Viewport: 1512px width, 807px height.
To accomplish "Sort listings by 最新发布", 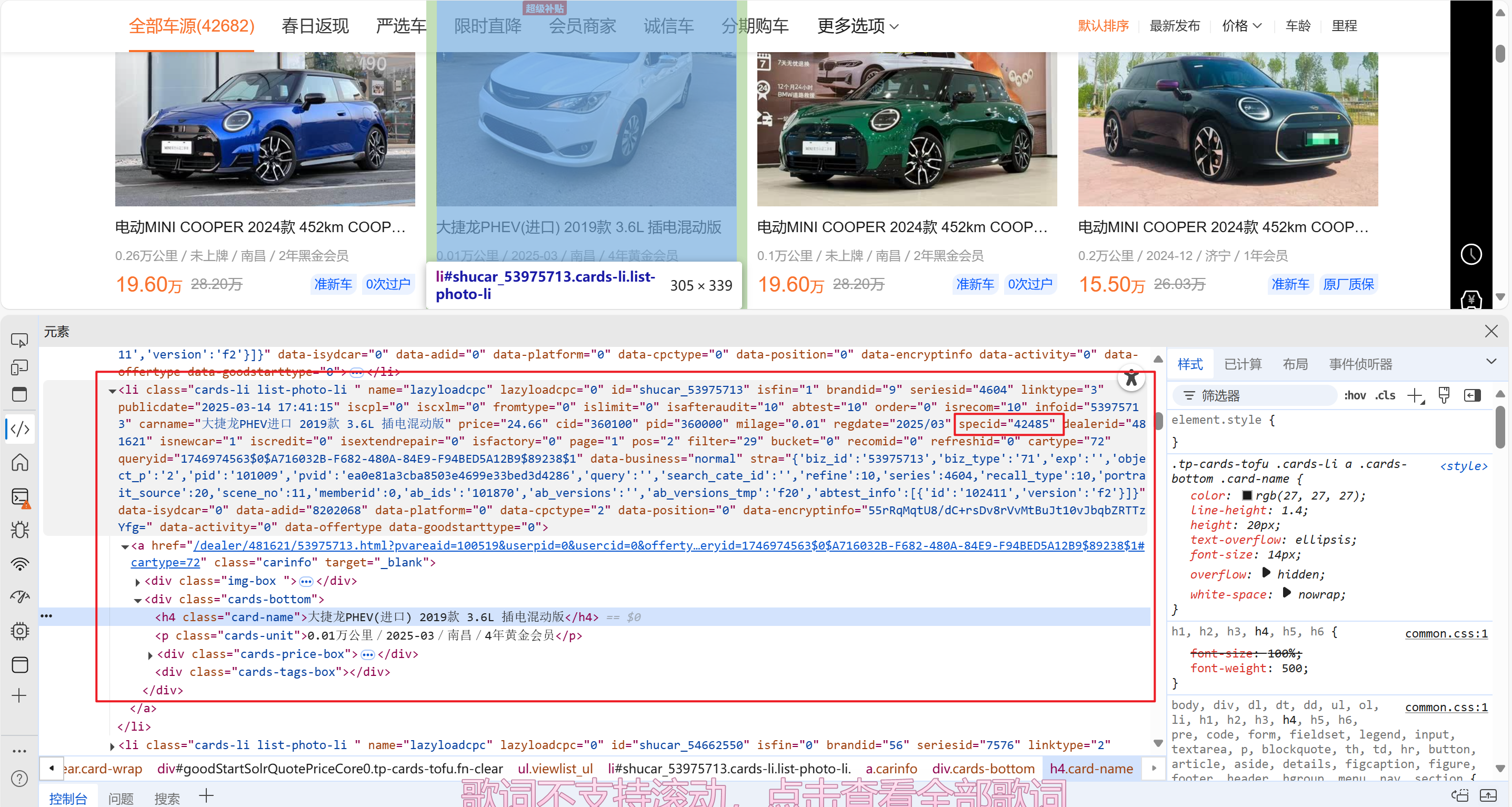I will [x=1175, y=26].
